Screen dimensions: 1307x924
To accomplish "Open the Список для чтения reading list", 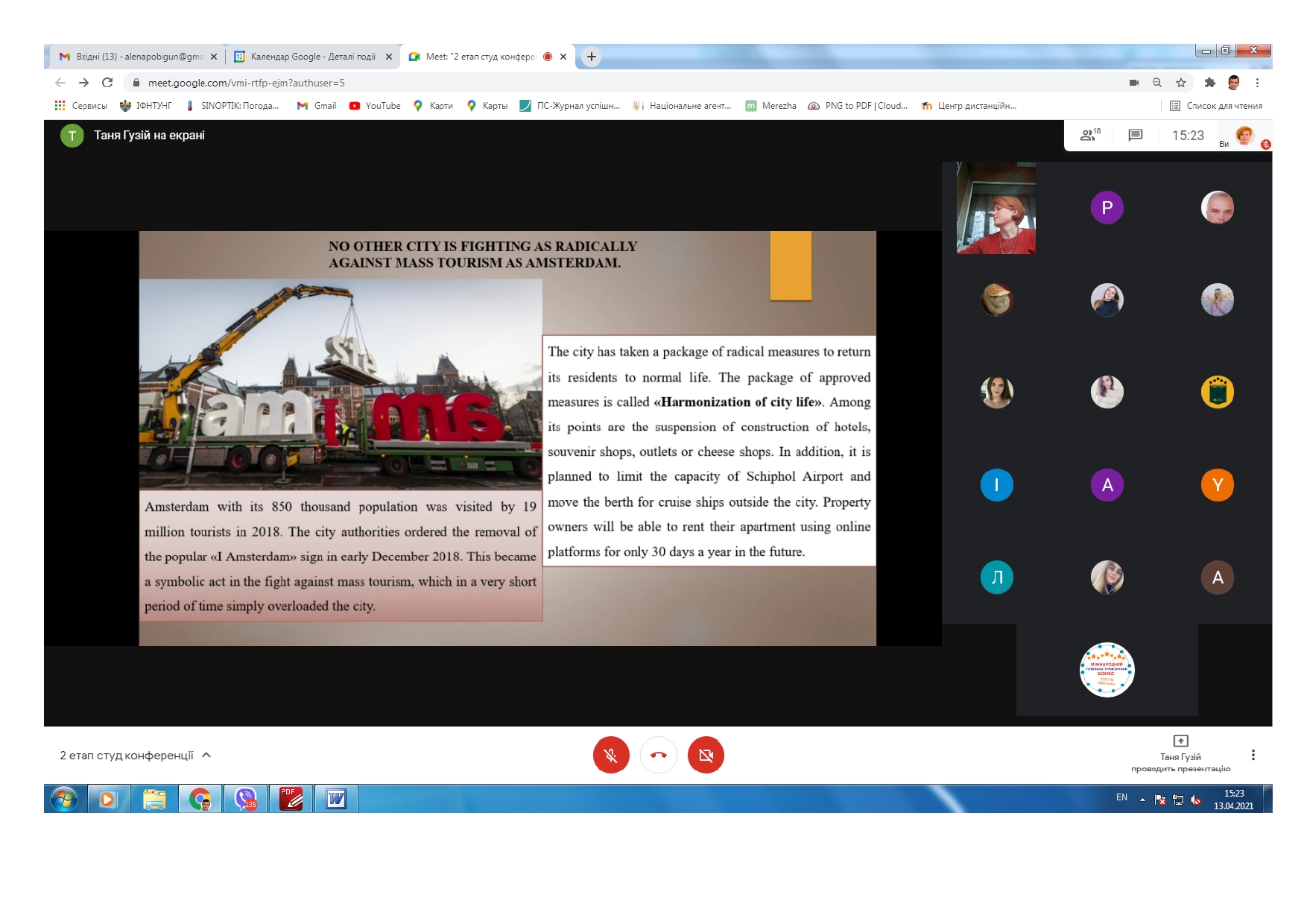I will (x=1216, y=106).
